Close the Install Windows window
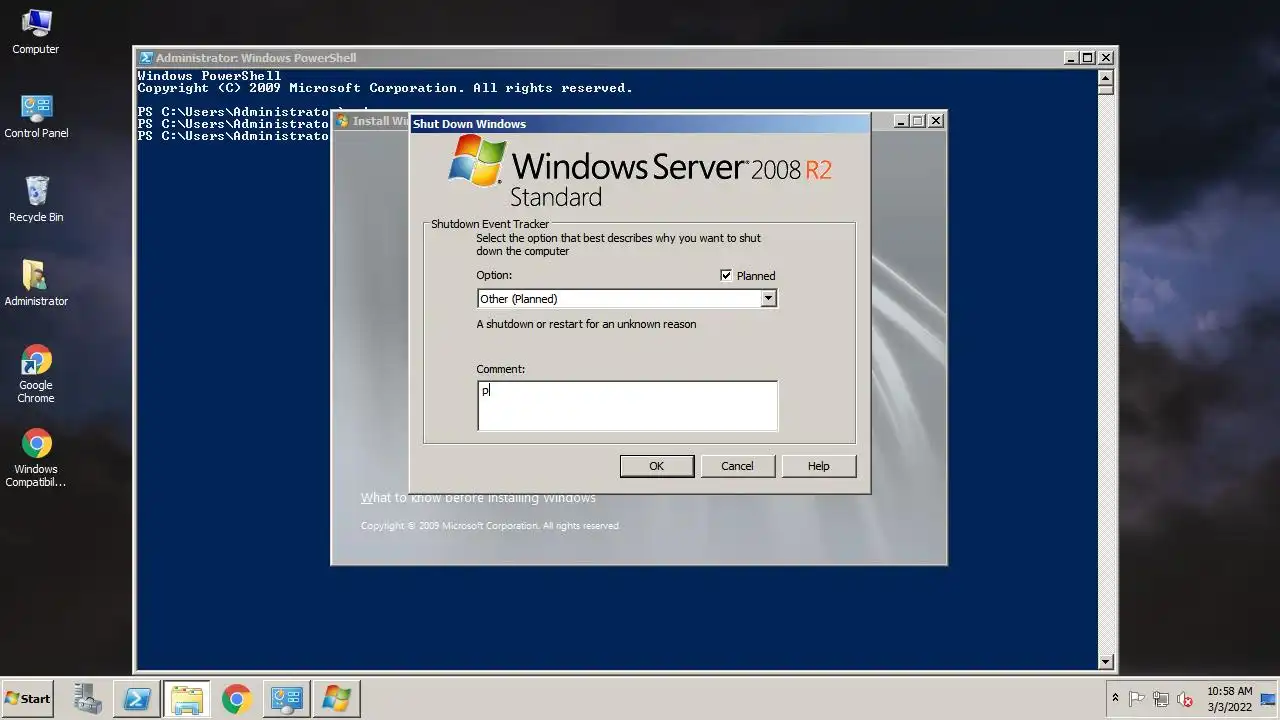This screenshot has height=720, width=1280. [x=936, y=121]
